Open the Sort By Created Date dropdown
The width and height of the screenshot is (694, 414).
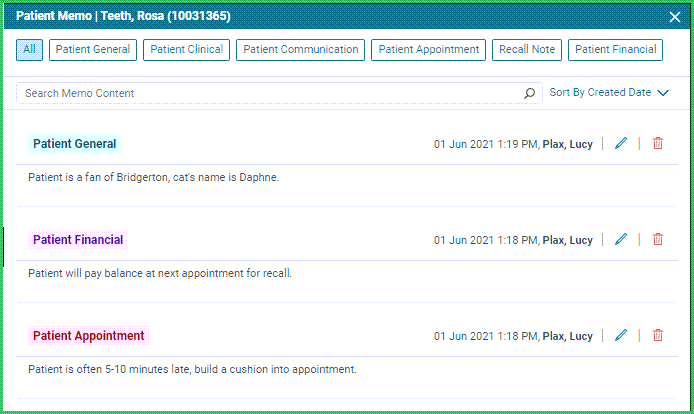tap(609, 93)
